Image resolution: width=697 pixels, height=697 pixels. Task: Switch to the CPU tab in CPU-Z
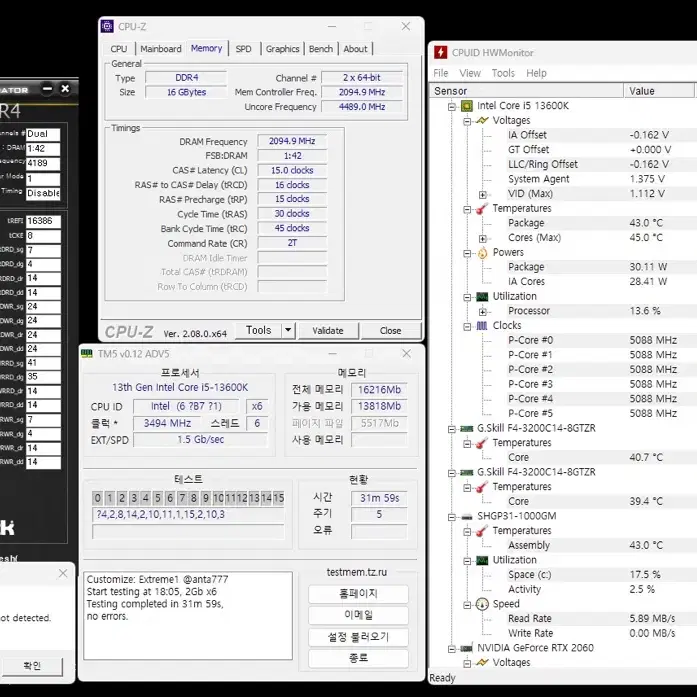(x=119, y=49)
